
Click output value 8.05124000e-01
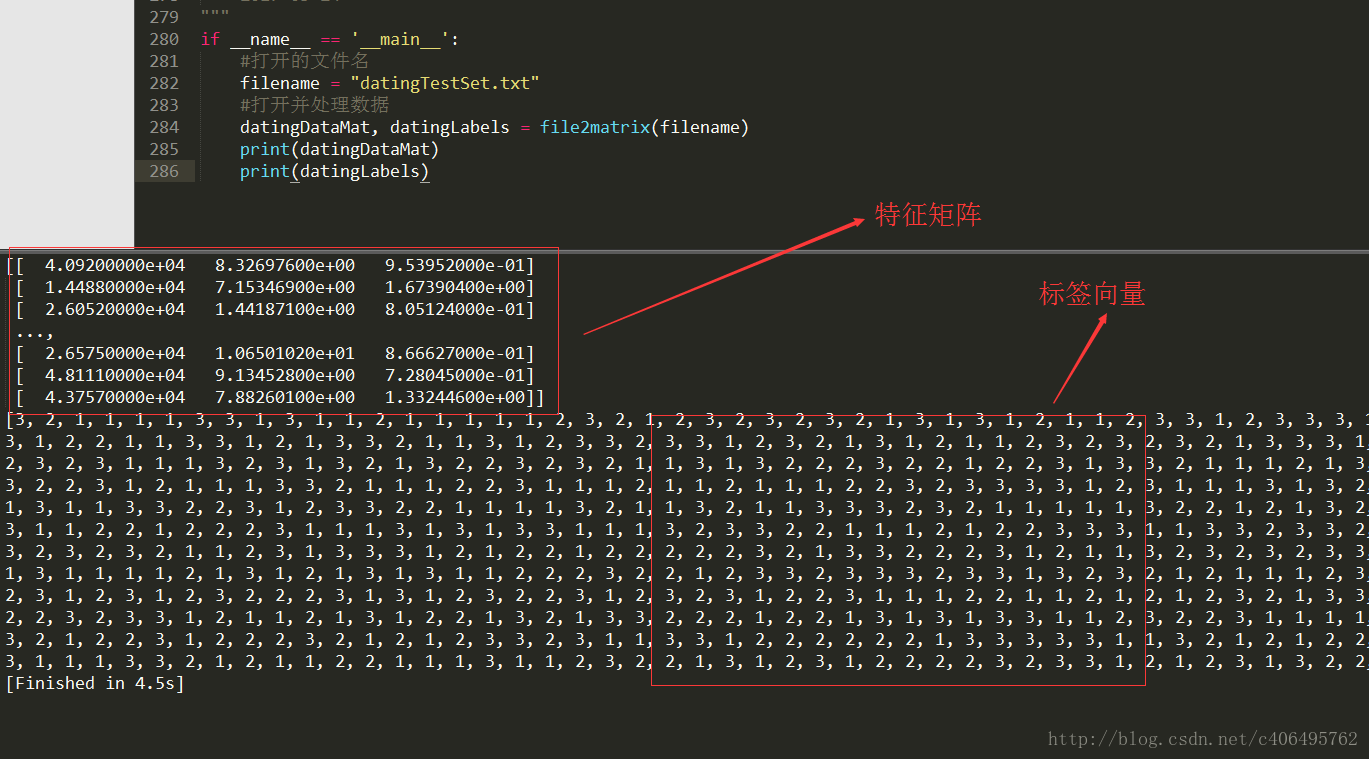[x=455, y=309]
